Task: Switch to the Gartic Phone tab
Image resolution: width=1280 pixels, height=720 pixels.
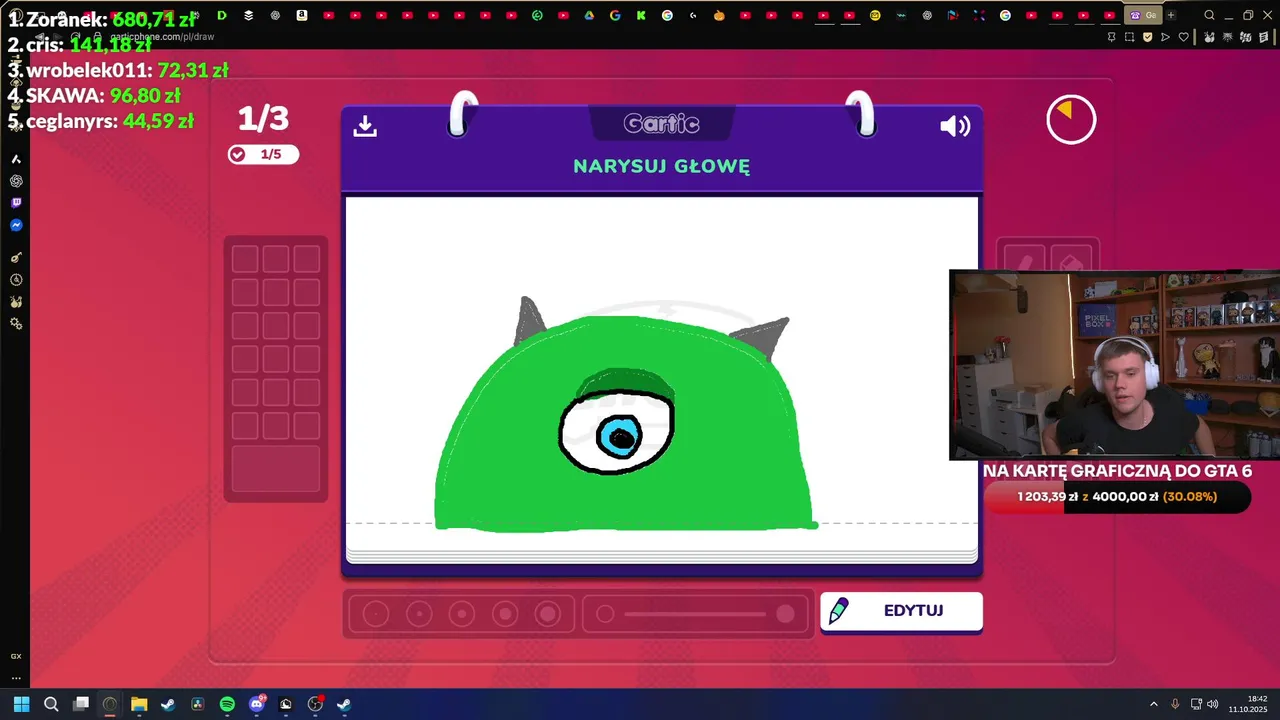Action: click(1144, 15)
